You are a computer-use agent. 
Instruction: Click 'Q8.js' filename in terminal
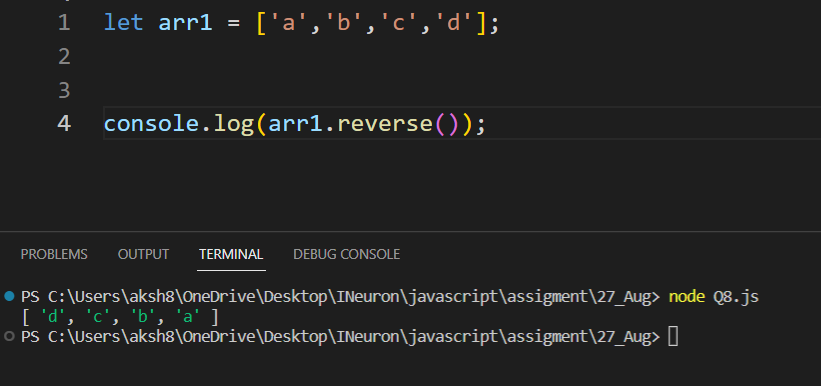tap(736, 297)
